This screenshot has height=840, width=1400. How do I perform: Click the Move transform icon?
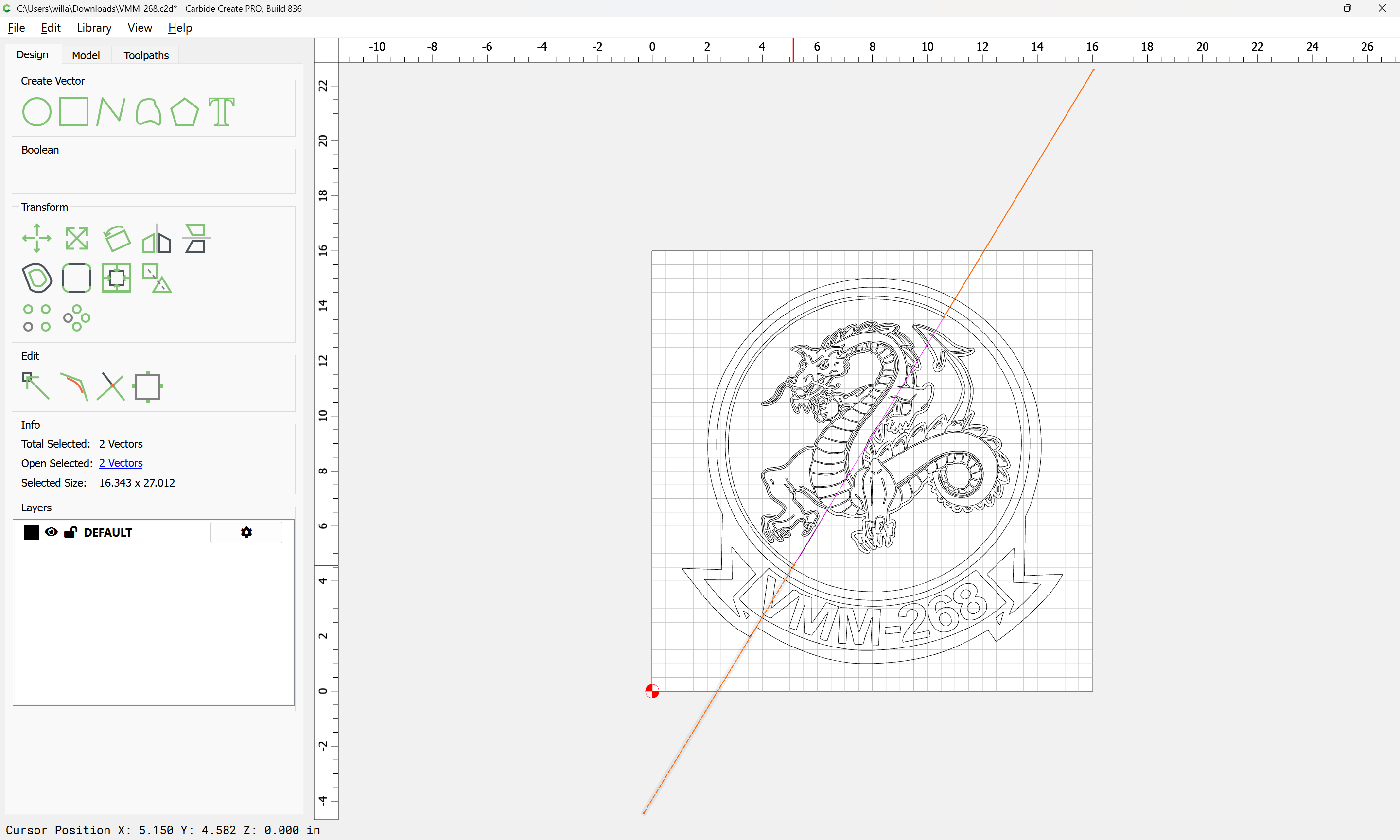37,238
